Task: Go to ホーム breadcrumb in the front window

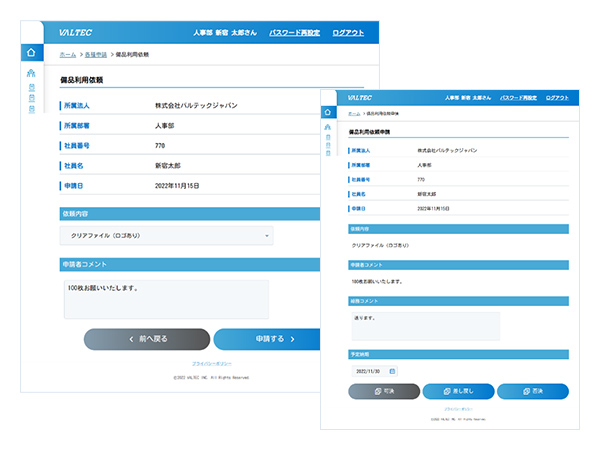Action: (x=354, y=114)
